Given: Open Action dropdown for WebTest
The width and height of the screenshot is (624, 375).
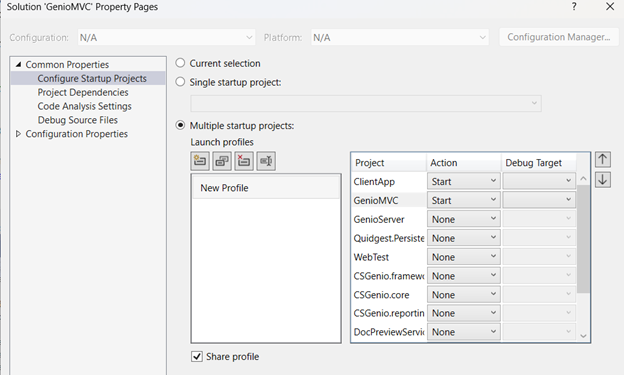Looking at the screenshot, I should (x=463, y=257).
